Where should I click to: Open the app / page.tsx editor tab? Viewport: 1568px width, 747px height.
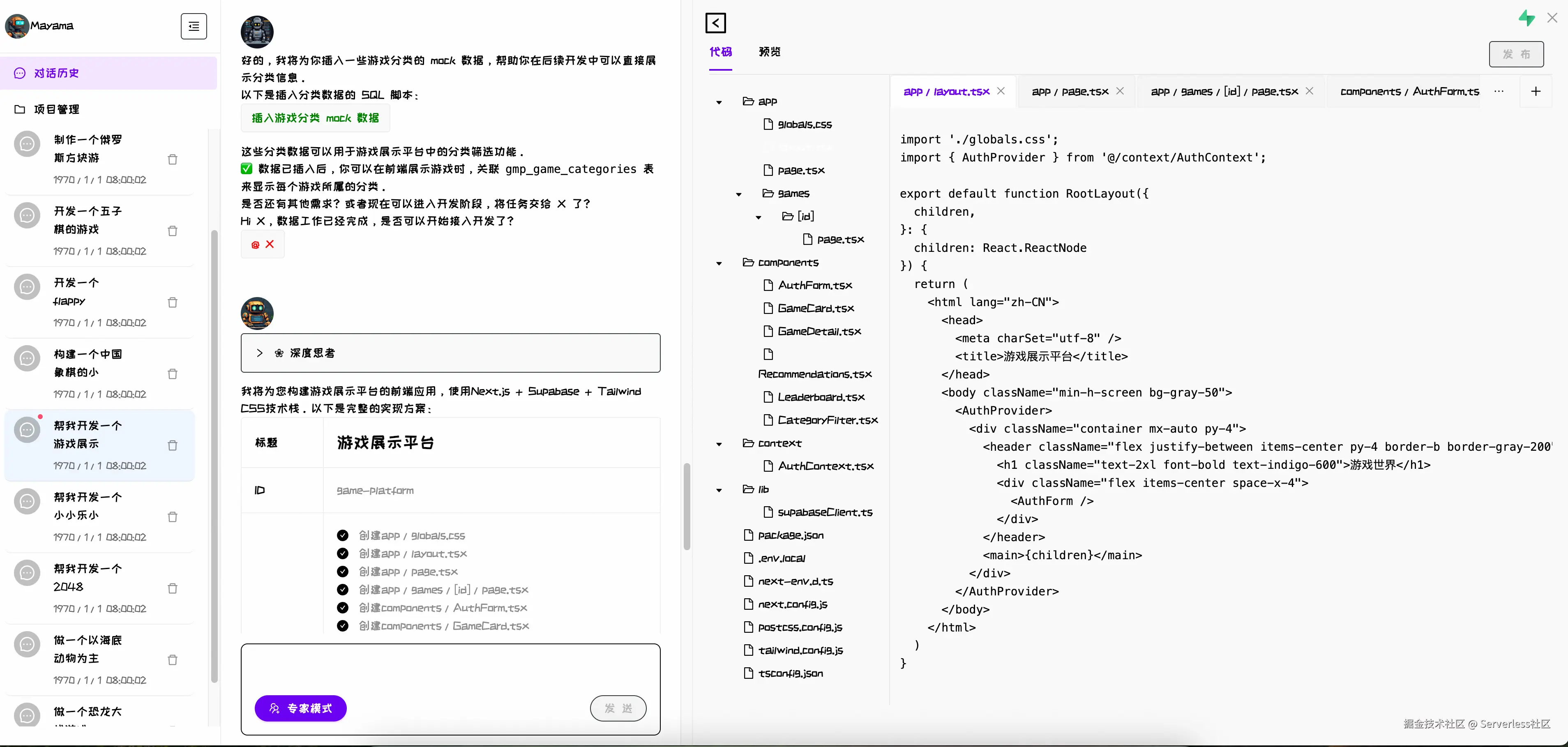[1070, 91]
